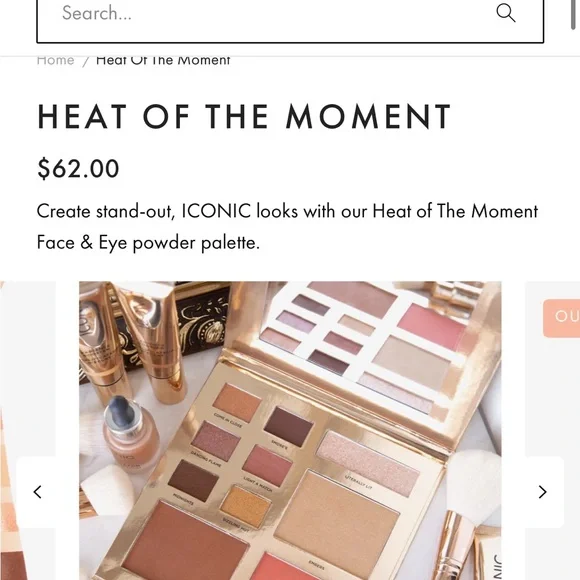
Task: Click the Sizzling Hot gold eyeshadow shade
Action: [x=246, y=506]
